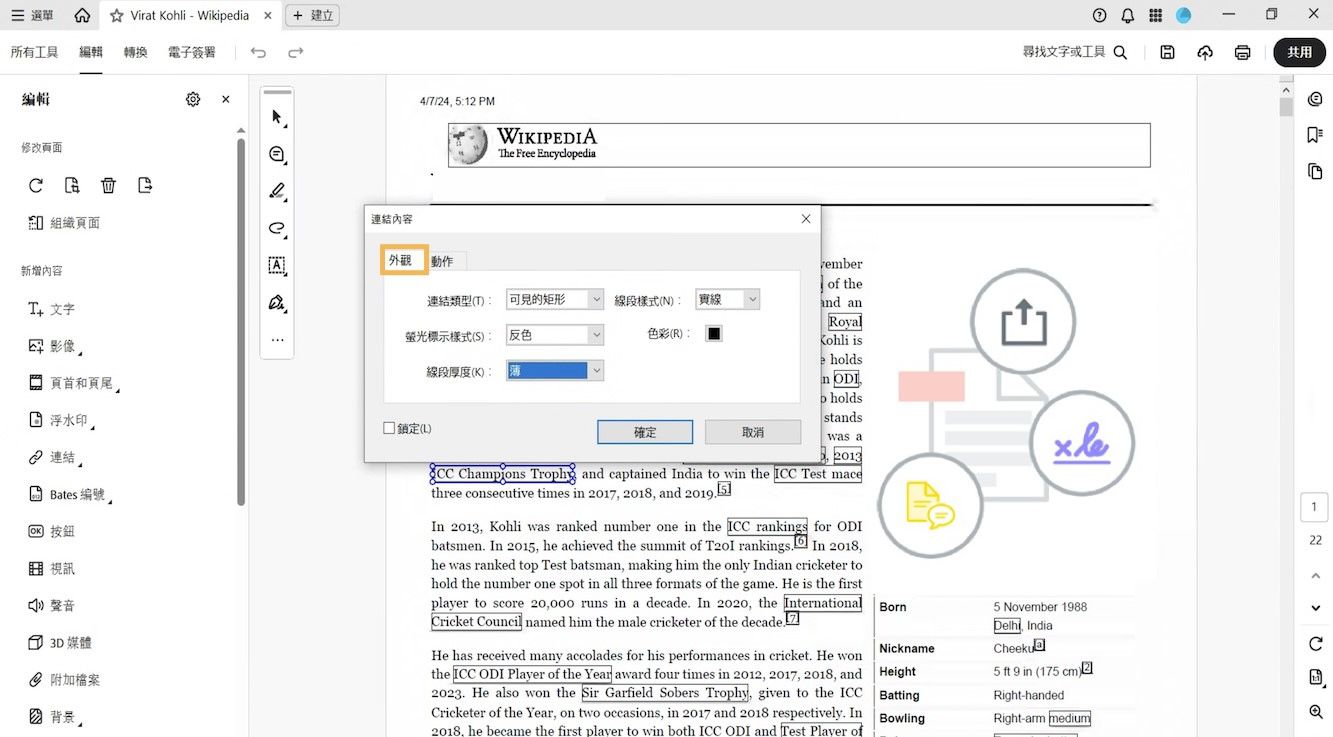
Task: Click the 色彩 color swatch
Action: pyautogui.click(x=713, y=333)
